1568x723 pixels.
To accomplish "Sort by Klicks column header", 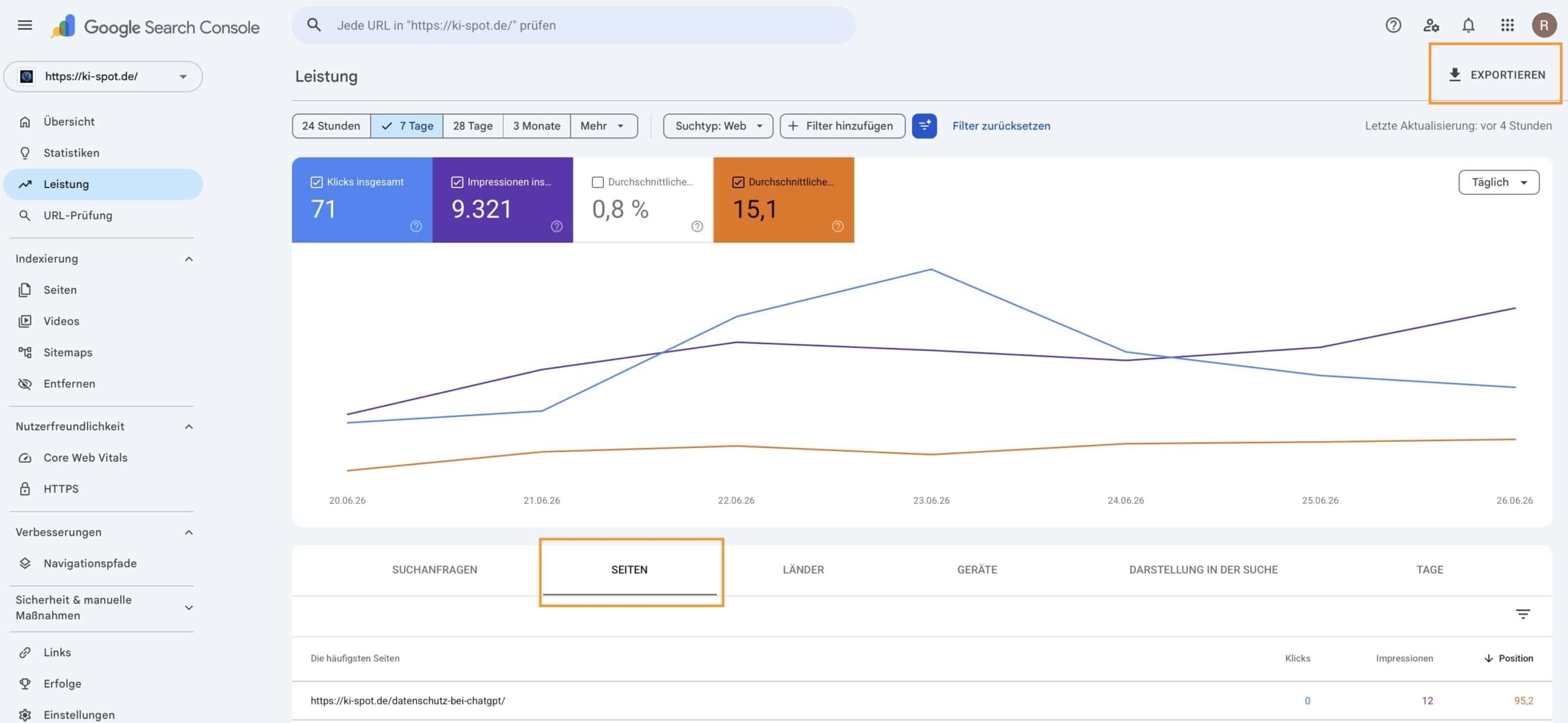I will tap(1297, 658).
